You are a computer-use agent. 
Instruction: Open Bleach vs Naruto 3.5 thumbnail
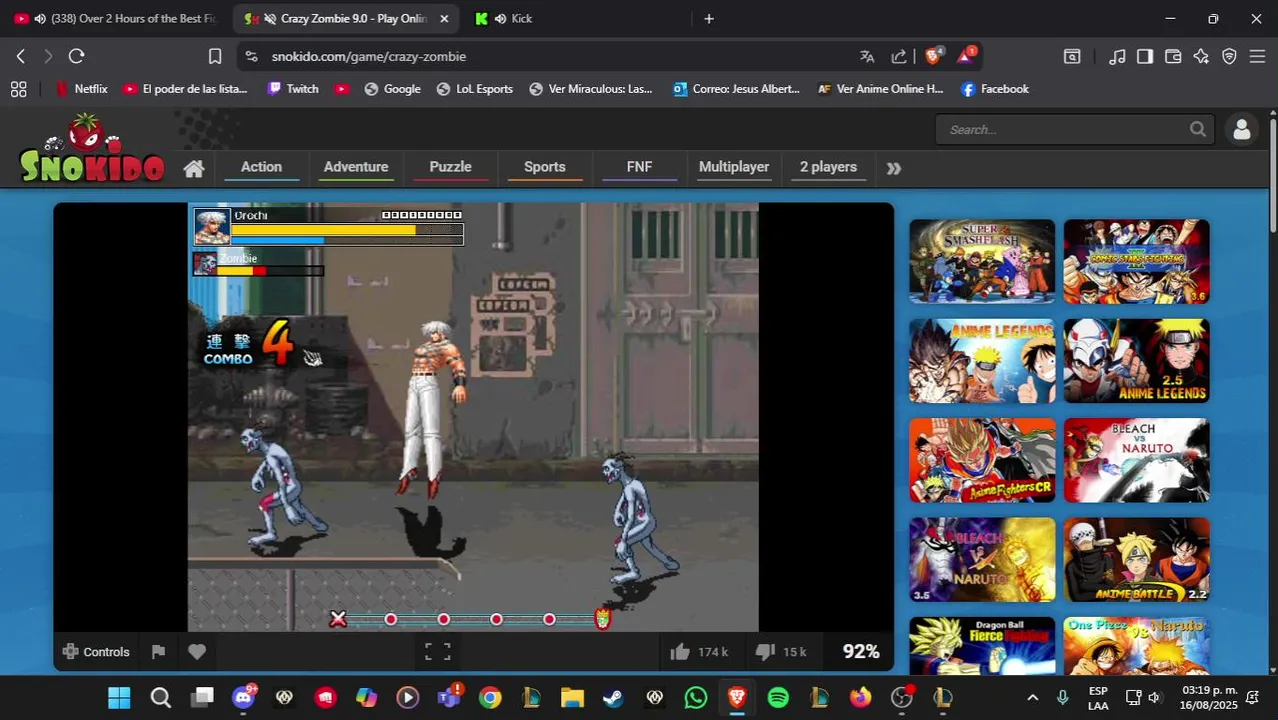(982, 559)
